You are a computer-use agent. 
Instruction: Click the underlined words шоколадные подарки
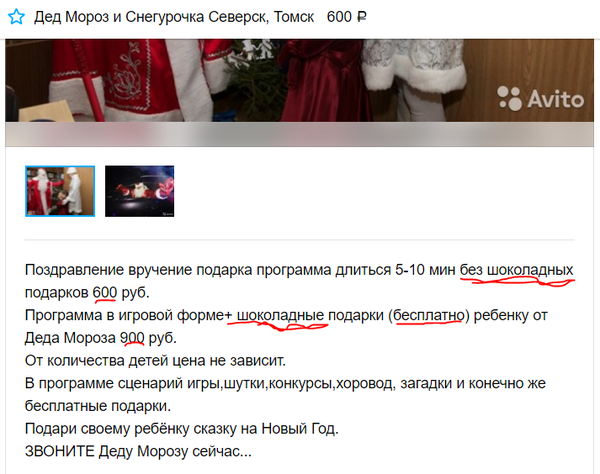[x=310, y=315]
